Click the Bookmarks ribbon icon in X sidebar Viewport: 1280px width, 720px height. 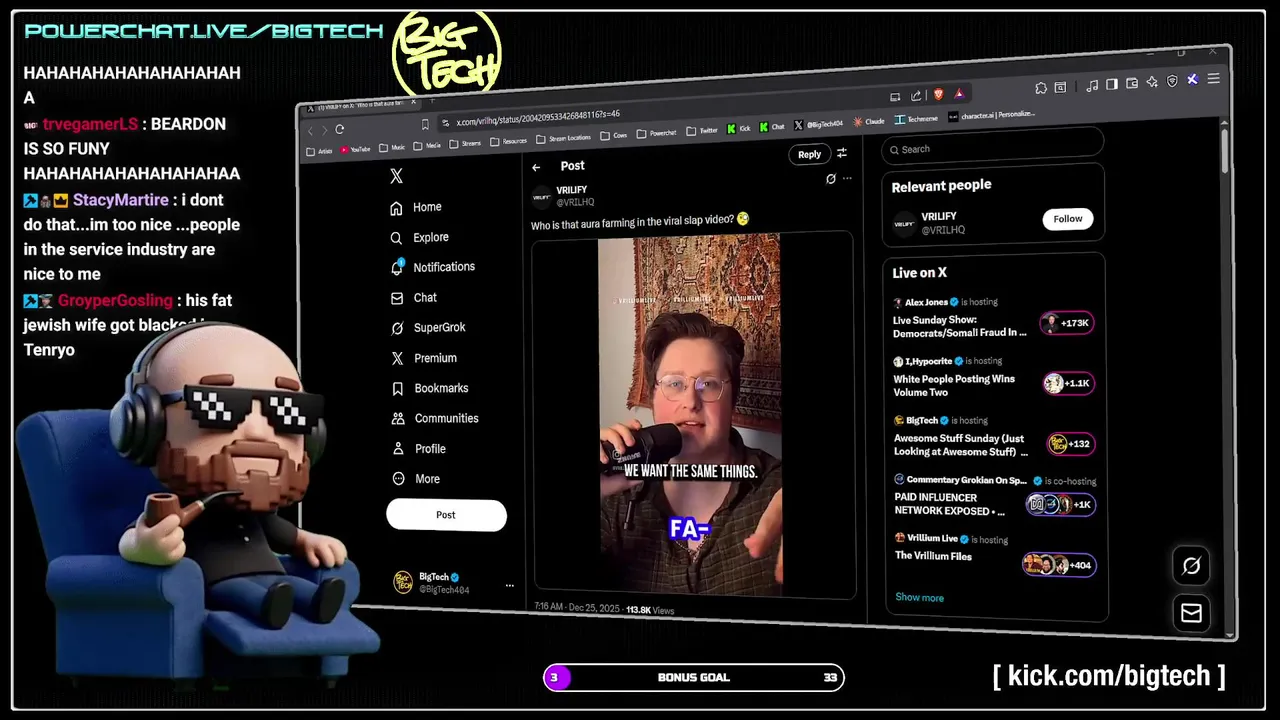pos(397,388)
